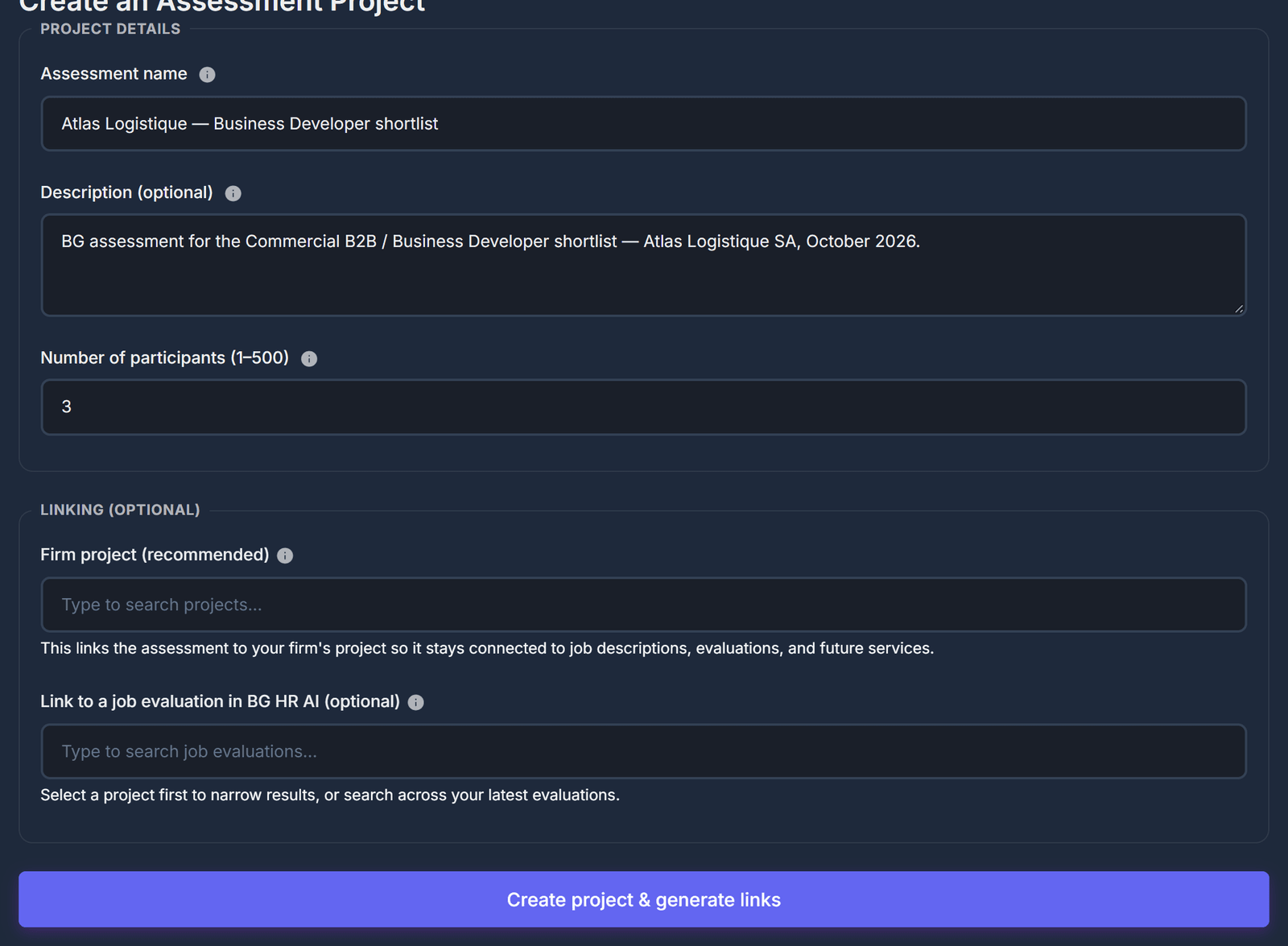Click the 'Description (optional)' label text
The height and width of the screenshot is (946, 1288).
126,192
